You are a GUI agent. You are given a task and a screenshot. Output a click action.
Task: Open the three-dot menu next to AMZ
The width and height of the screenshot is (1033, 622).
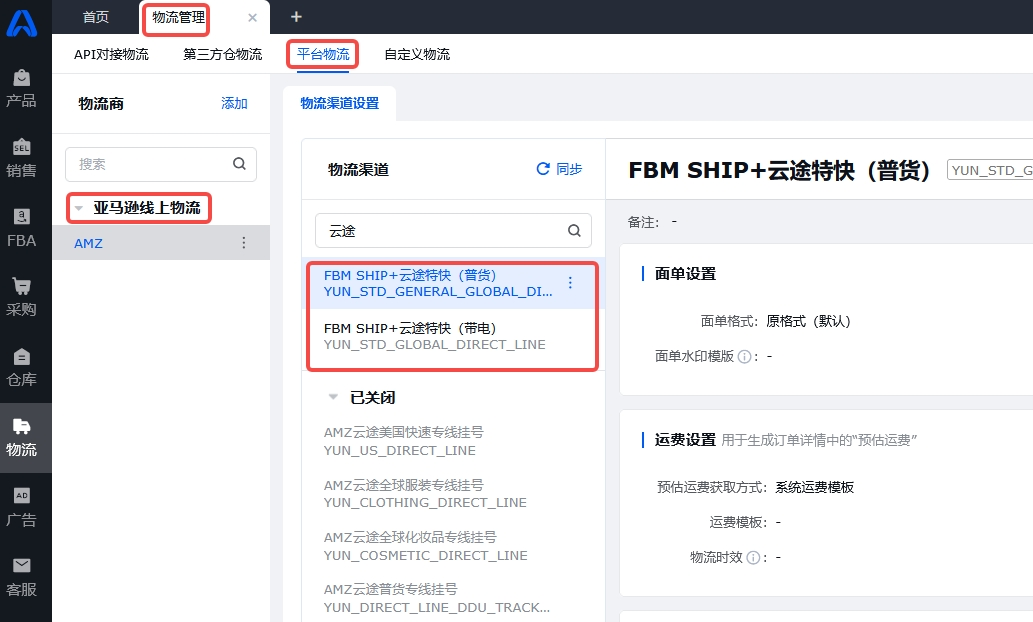point(243,242)
